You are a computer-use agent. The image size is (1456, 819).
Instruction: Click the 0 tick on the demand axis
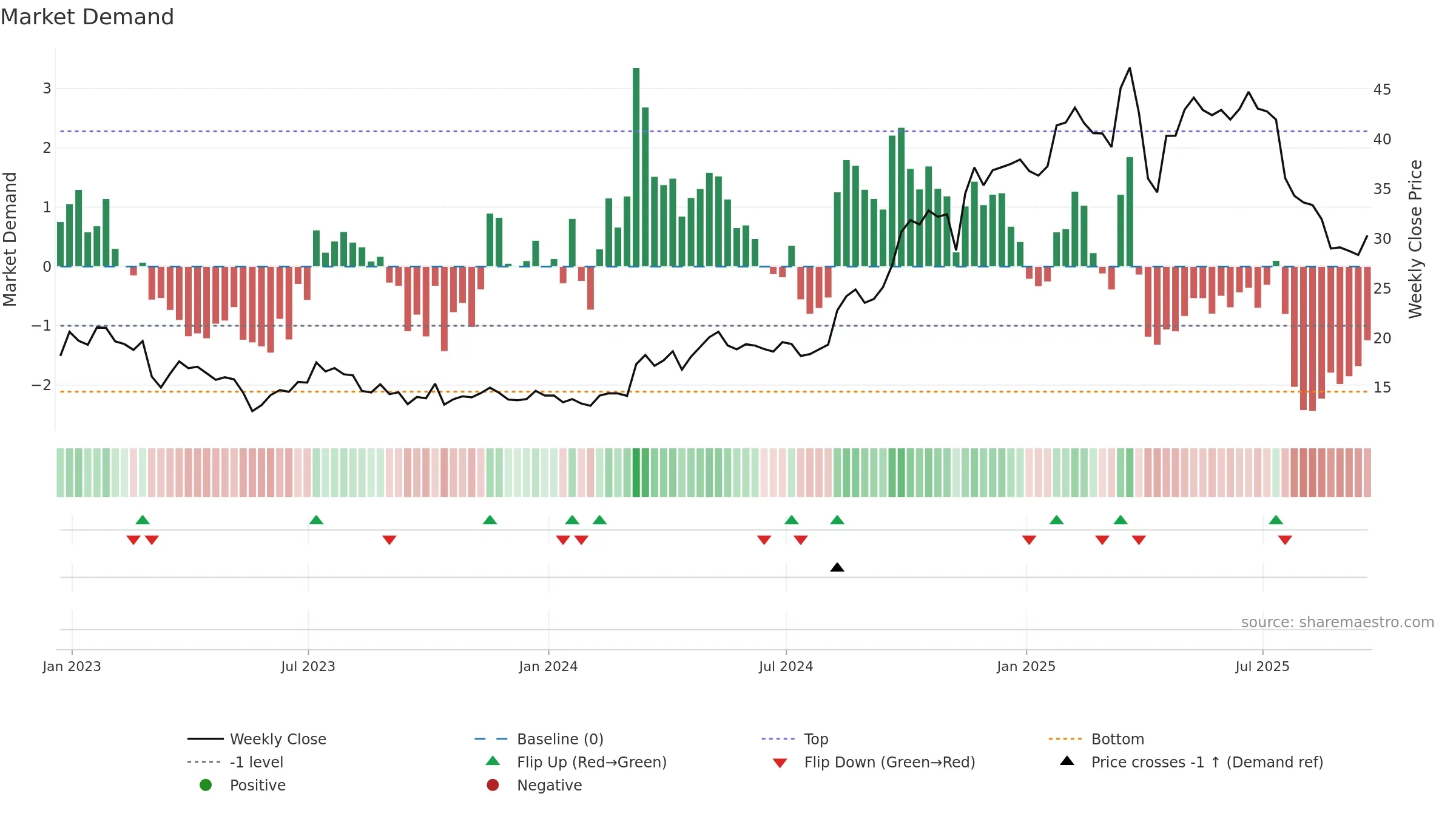[47, 267]
